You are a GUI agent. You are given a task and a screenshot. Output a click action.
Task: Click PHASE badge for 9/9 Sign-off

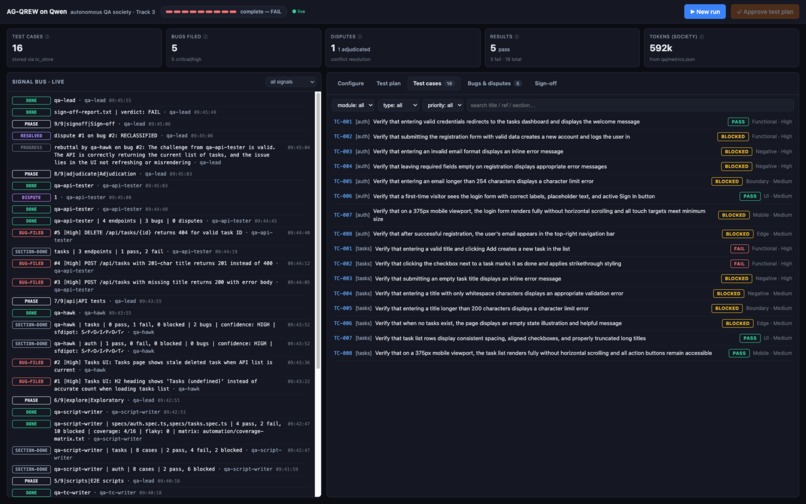point(31,124)
